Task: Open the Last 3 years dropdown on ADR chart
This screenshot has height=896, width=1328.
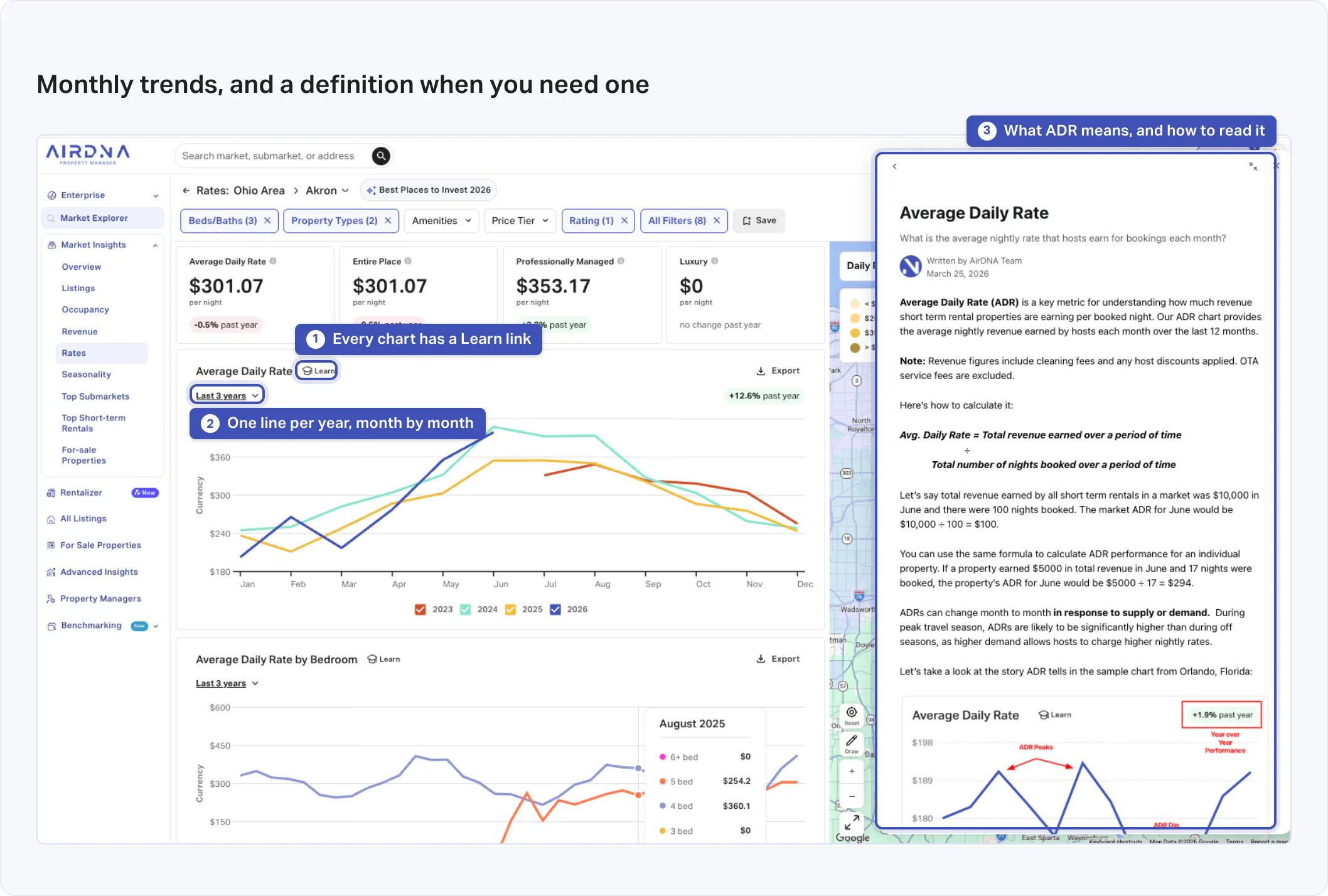Action: [x=227, y=395]
